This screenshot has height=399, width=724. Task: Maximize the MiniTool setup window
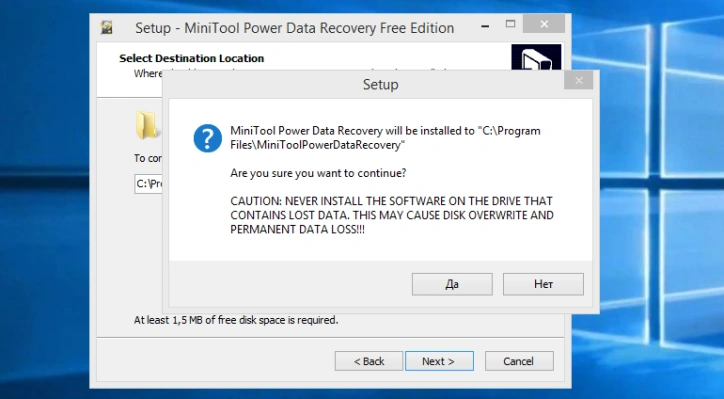(510, 24)
